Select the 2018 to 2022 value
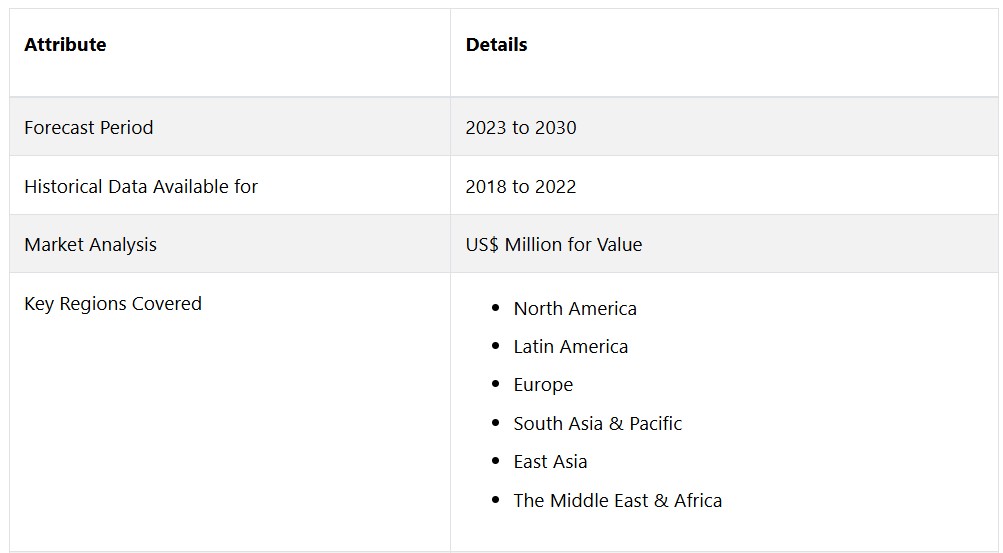 (521, 187)
